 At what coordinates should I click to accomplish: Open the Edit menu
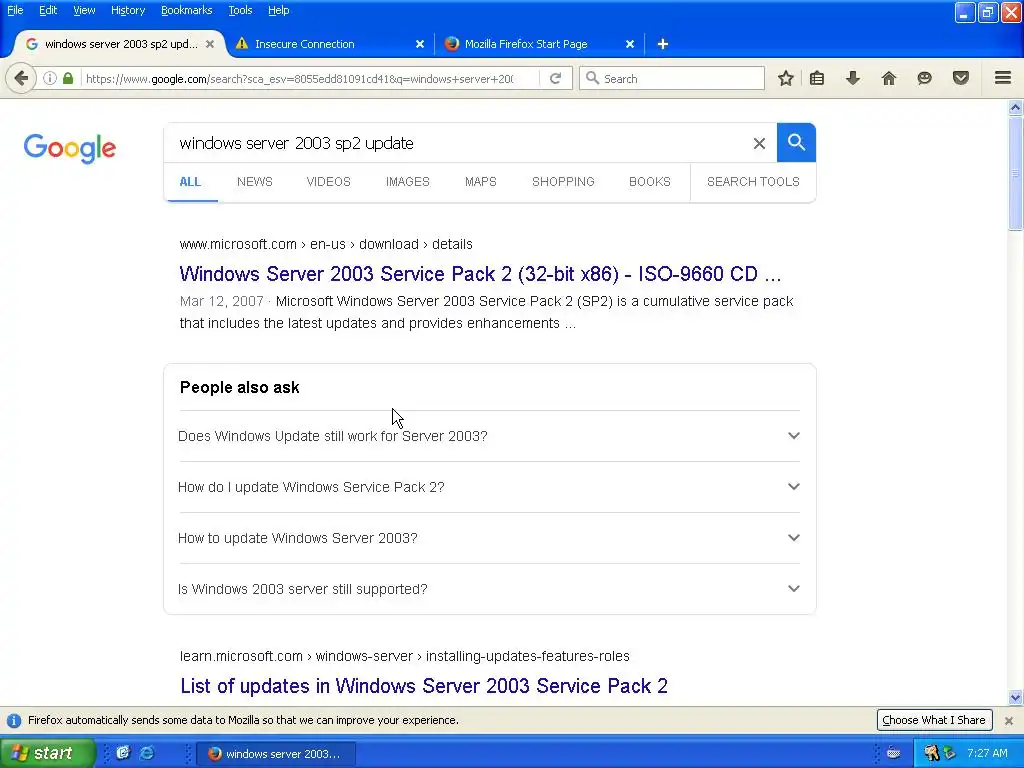(48, 10)
